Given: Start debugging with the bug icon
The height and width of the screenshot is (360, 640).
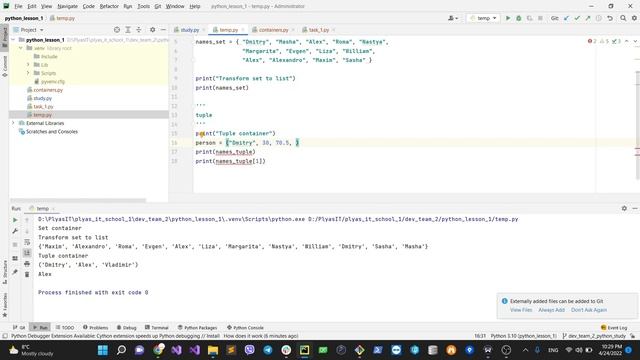Looking at the screenshot, I should tap(519, 18).
